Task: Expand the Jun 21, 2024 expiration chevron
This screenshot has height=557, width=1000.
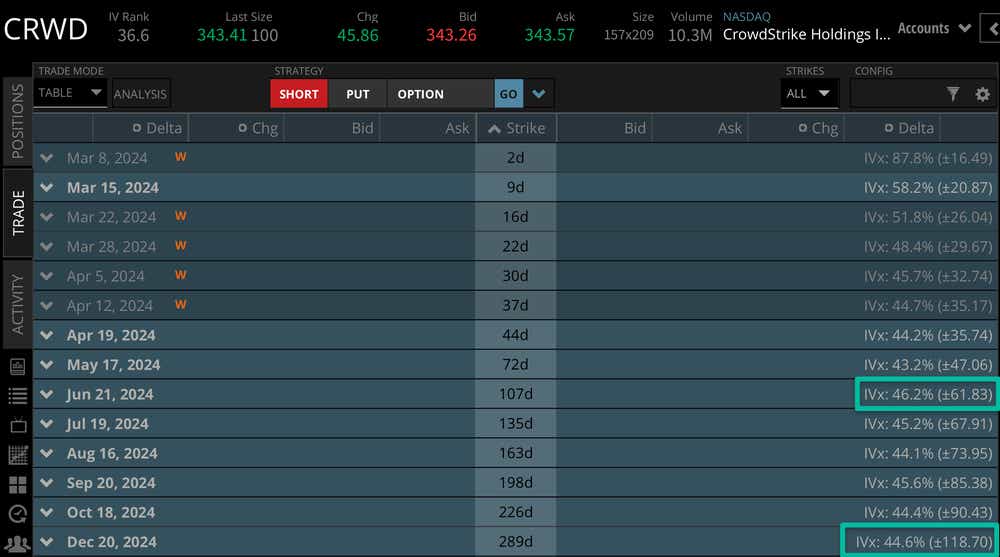Action: click(x=47, y=394)
